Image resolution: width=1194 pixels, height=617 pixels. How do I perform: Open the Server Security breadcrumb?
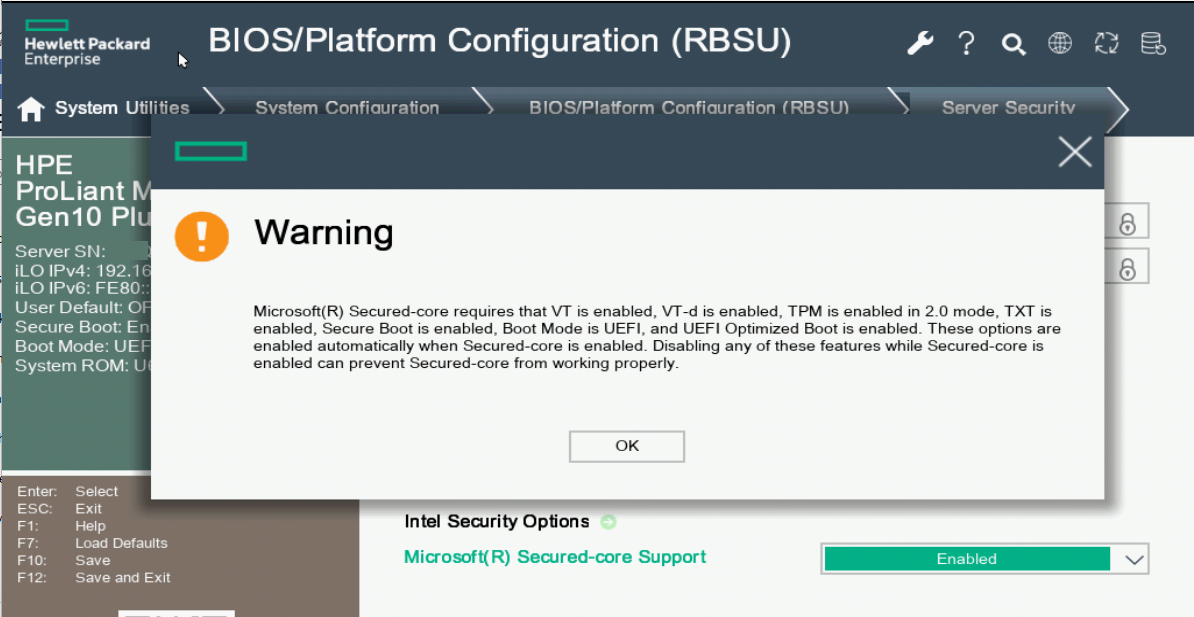pyautogui.click(x=1007, y=108)
